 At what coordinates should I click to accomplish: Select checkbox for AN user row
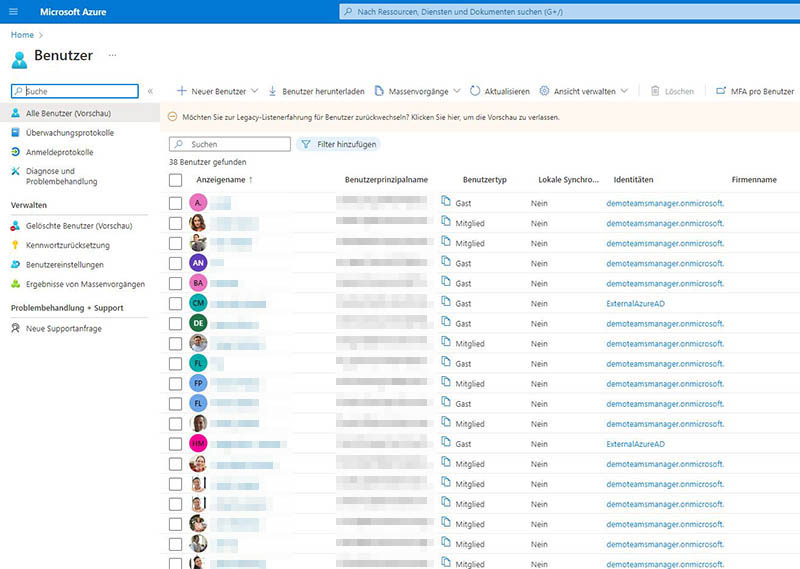click(176, 263)
